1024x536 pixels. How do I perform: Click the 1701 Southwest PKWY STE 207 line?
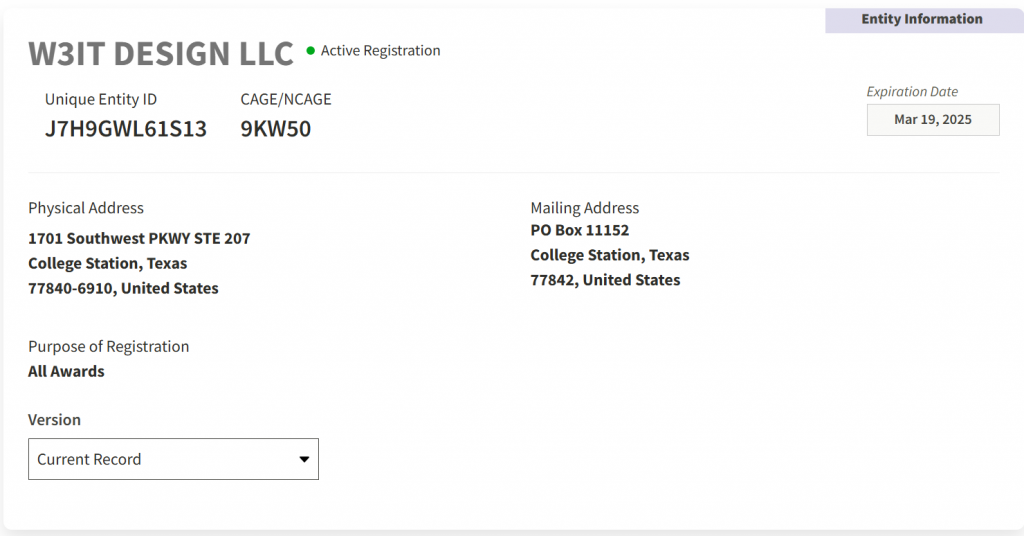[139, 239]
